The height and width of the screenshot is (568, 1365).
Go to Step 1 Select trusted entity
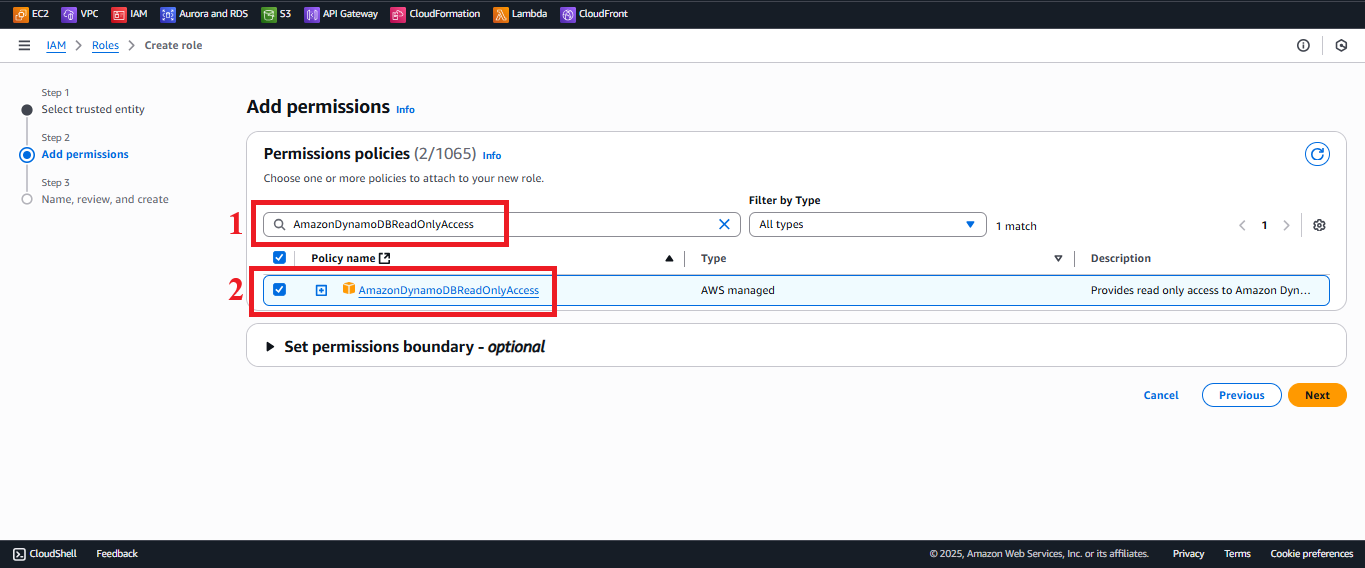click(93, 109)
